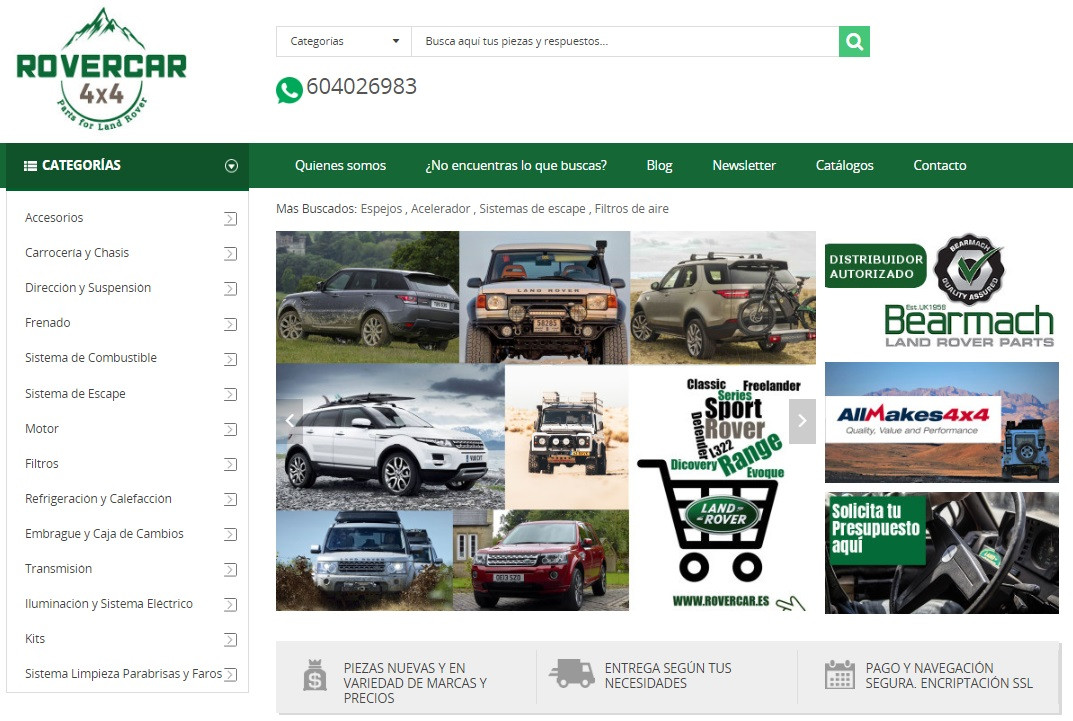Click PIEZAS NUEVAS Y EN VARIEDAD text

coord(415,683)
